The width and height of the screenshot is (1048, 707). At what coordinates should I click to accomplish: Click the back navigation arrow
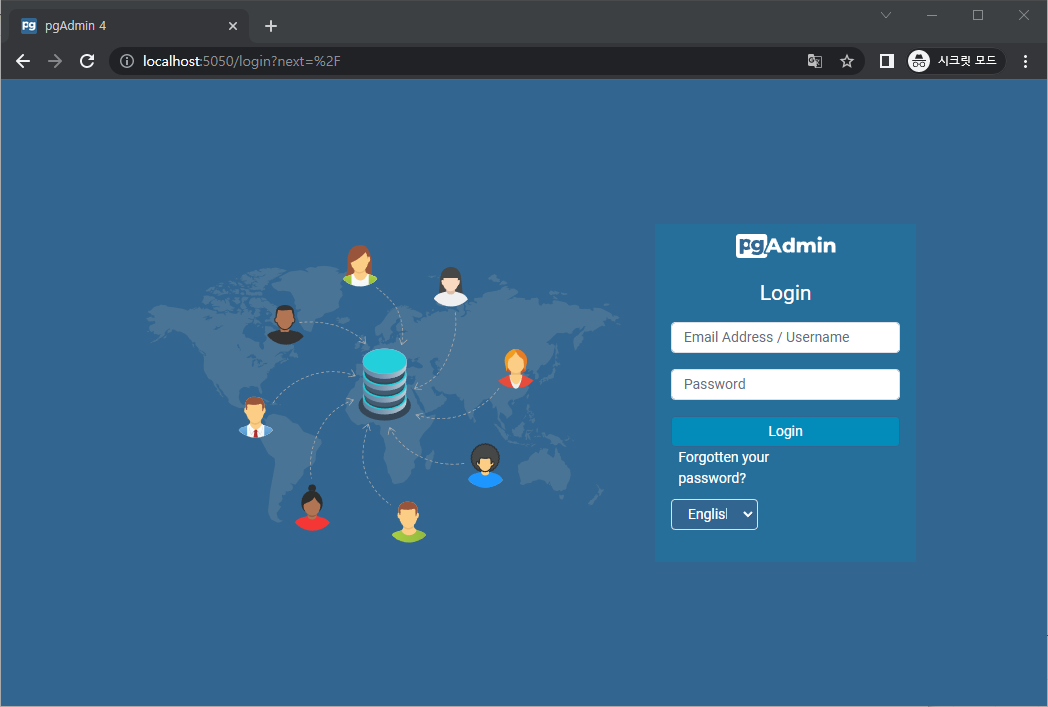coord(23,61)
